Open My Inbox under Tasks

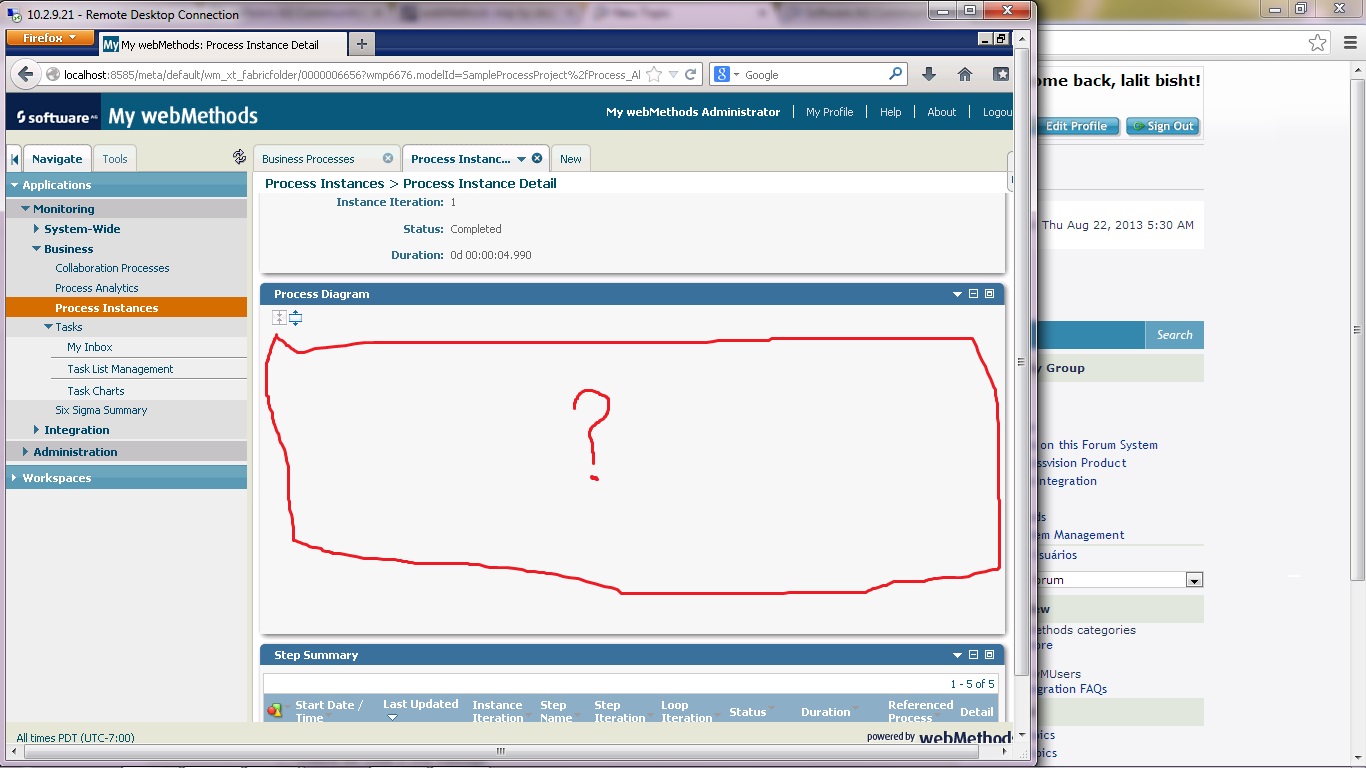tap(90, 347)
